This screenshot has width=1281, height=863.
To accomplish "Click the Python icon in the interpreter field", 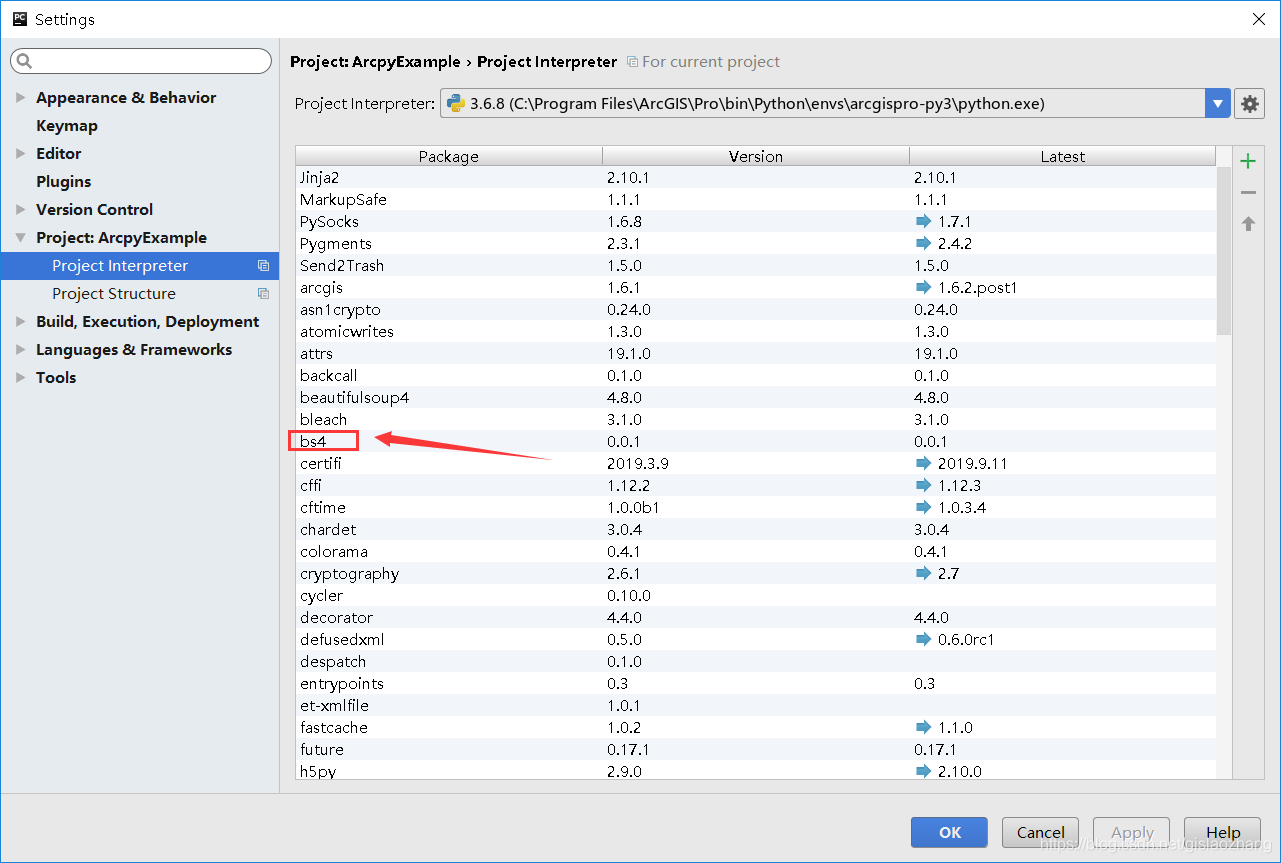I will (455, 103).
